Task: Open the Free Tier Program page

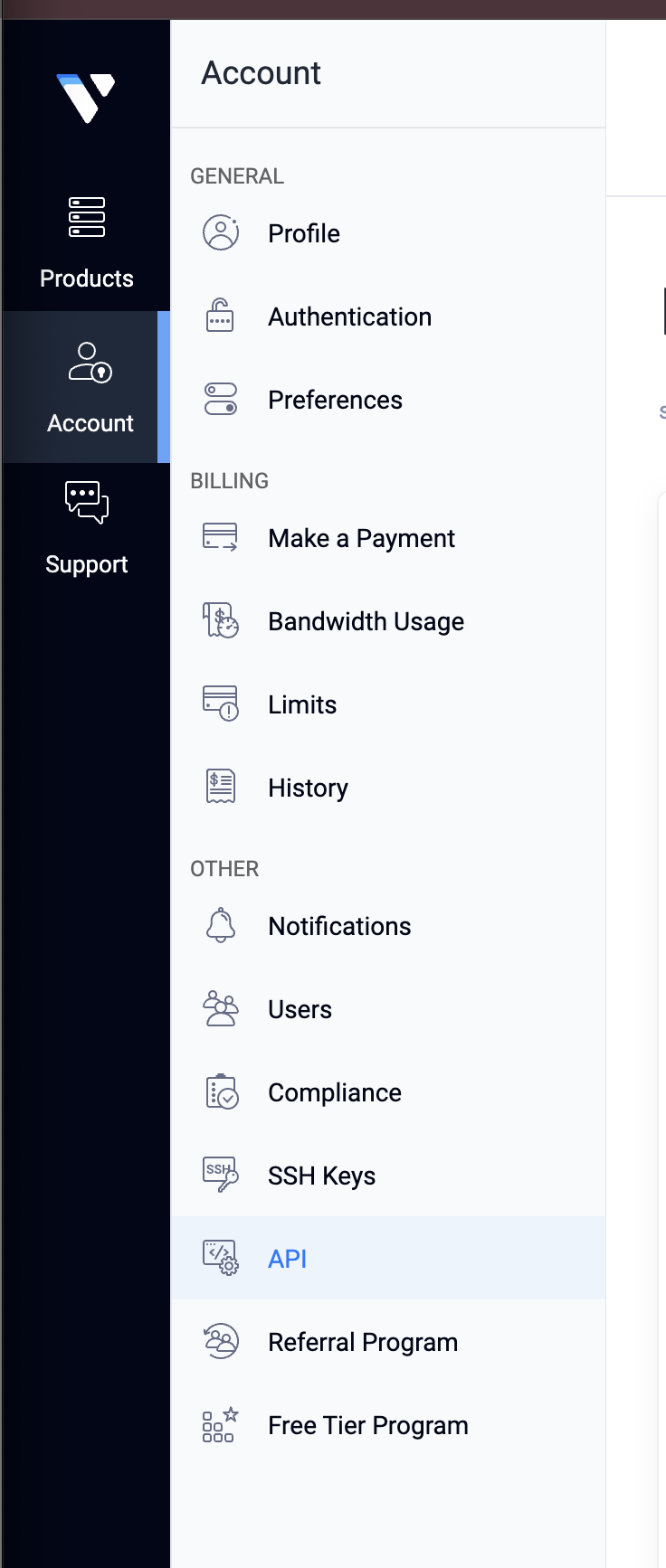Action: (x=368, y=1425)
